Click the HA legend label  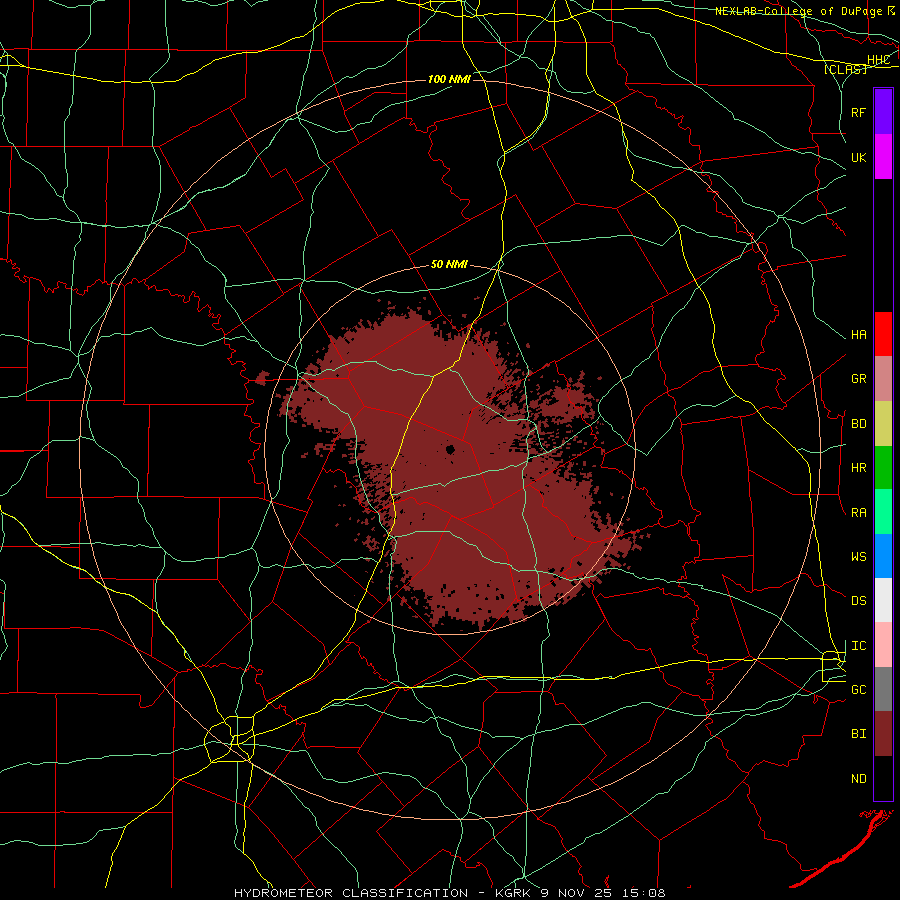858,335
